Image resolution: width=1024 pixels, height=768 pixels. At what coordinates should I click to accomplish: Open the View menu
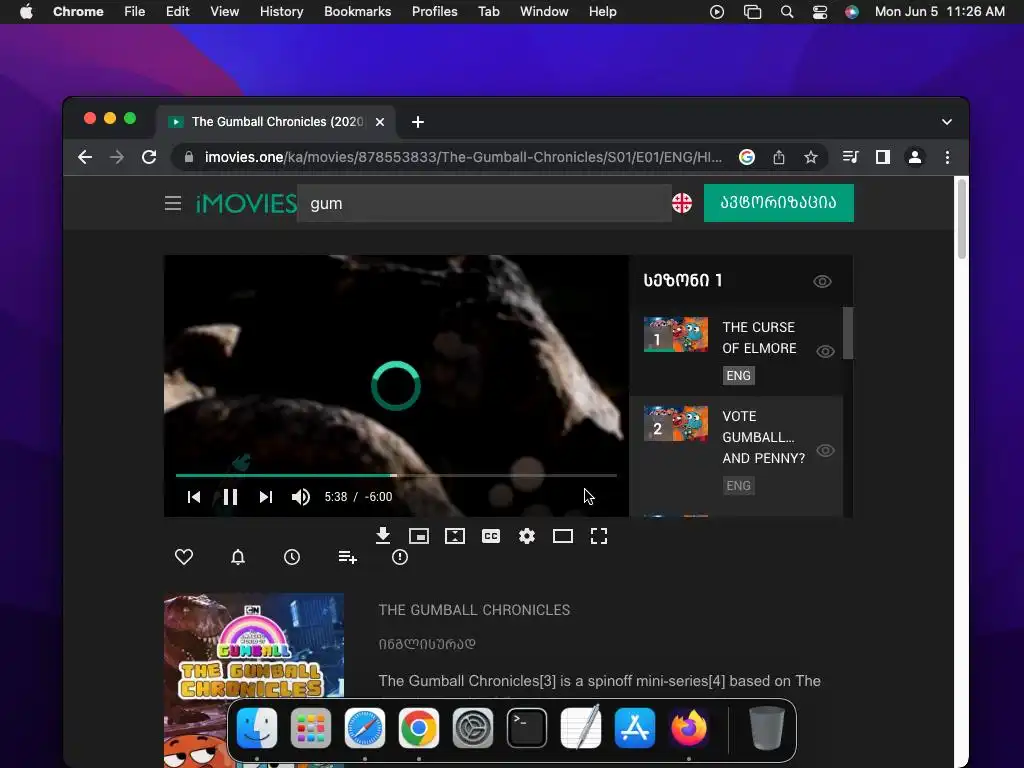point(224,12)
